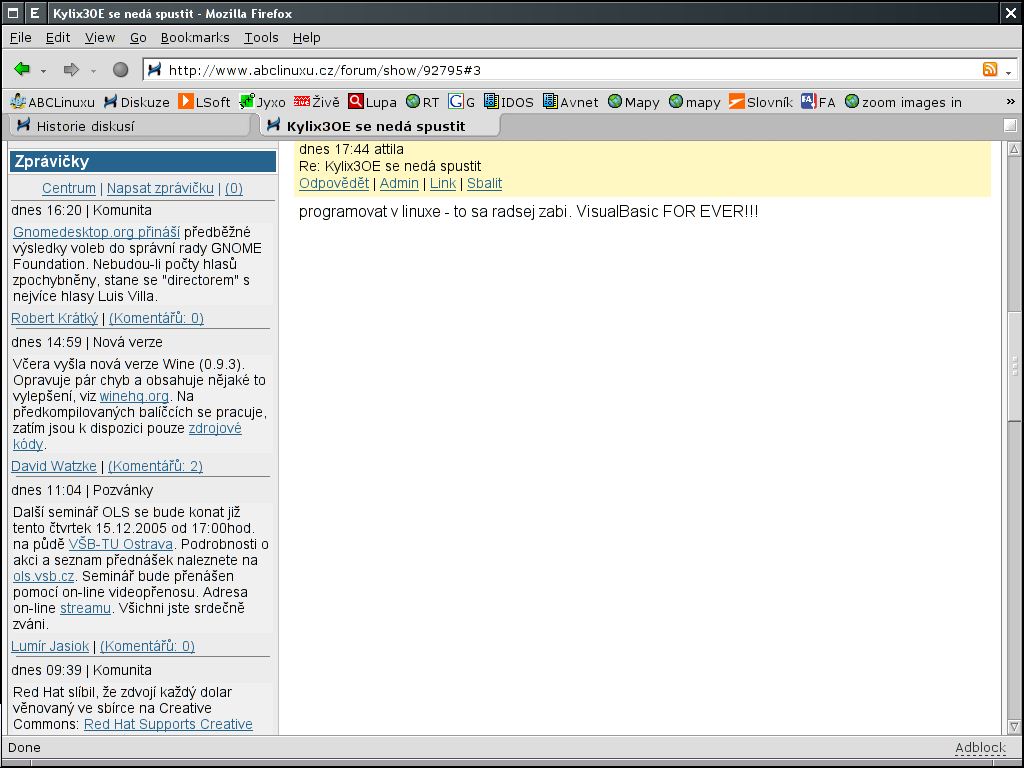The width and height of the screenshot is (1024, 768).
Task: Open the Back history dropdown arrow
Action: (43, 71)
